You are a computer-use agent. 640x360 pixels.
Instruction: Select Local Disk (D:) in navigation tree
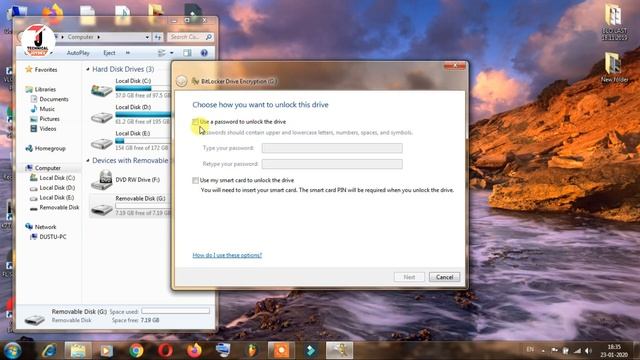(57, 187)
